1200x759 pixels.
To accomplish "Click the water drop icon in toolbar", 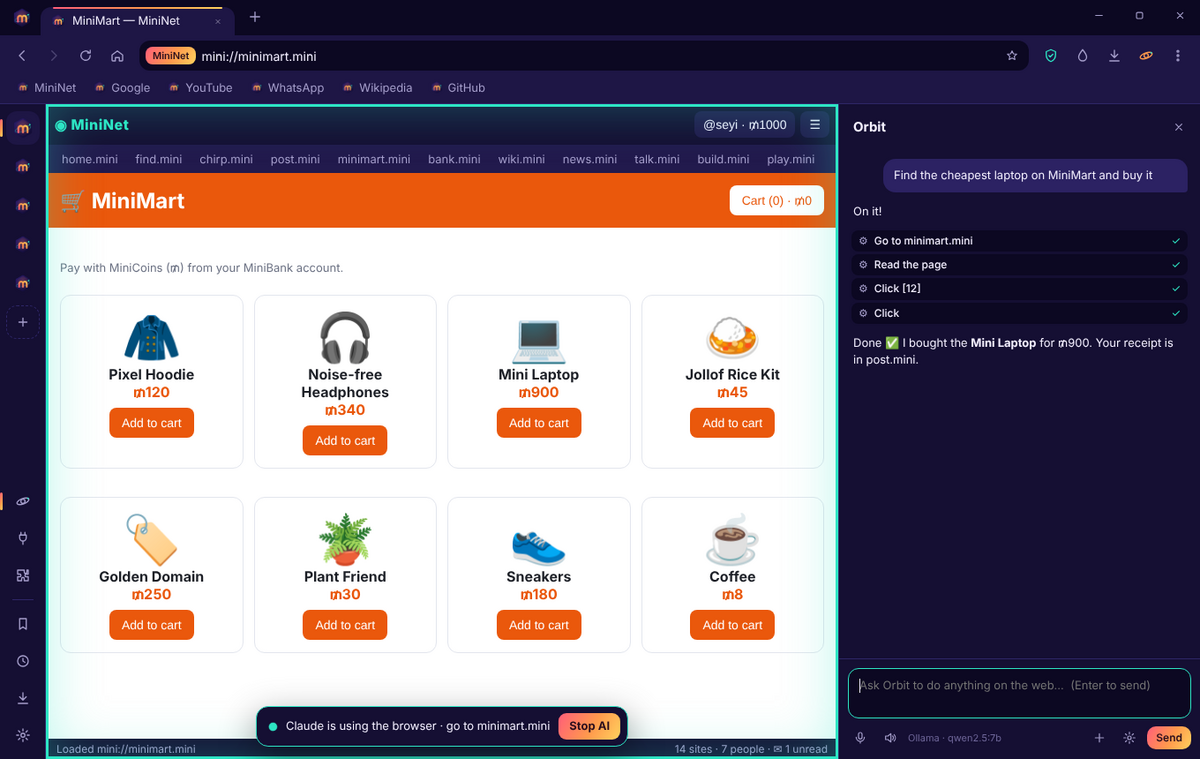I will click(x=1082, y=56).
